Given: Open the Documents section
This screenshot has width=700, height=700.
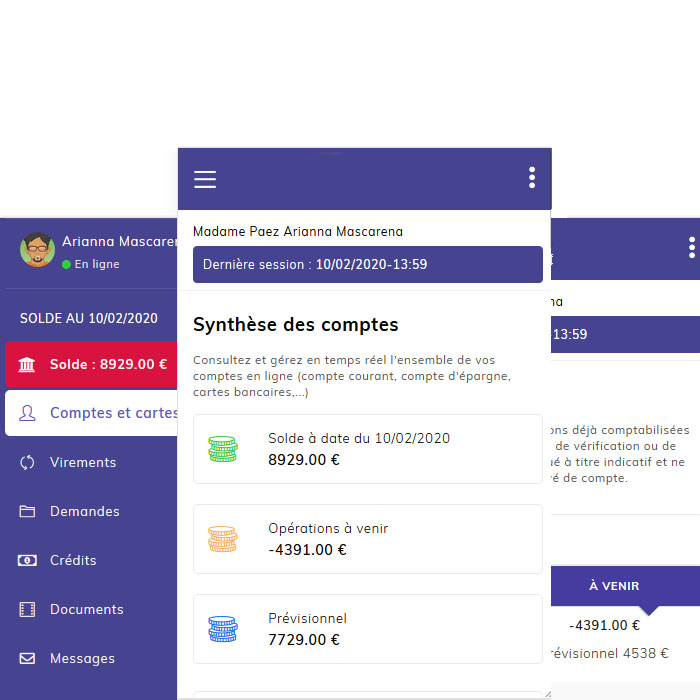Looking at the screenshot, I should click(87, 609).
